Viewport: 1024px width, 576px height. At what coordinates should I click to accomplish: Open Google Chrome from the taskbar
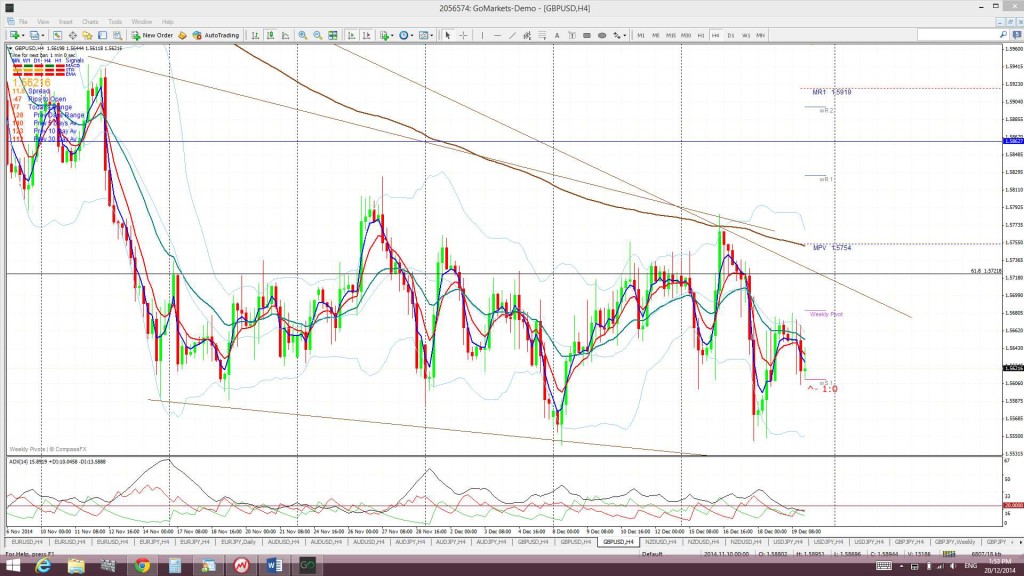click(142, 566)
